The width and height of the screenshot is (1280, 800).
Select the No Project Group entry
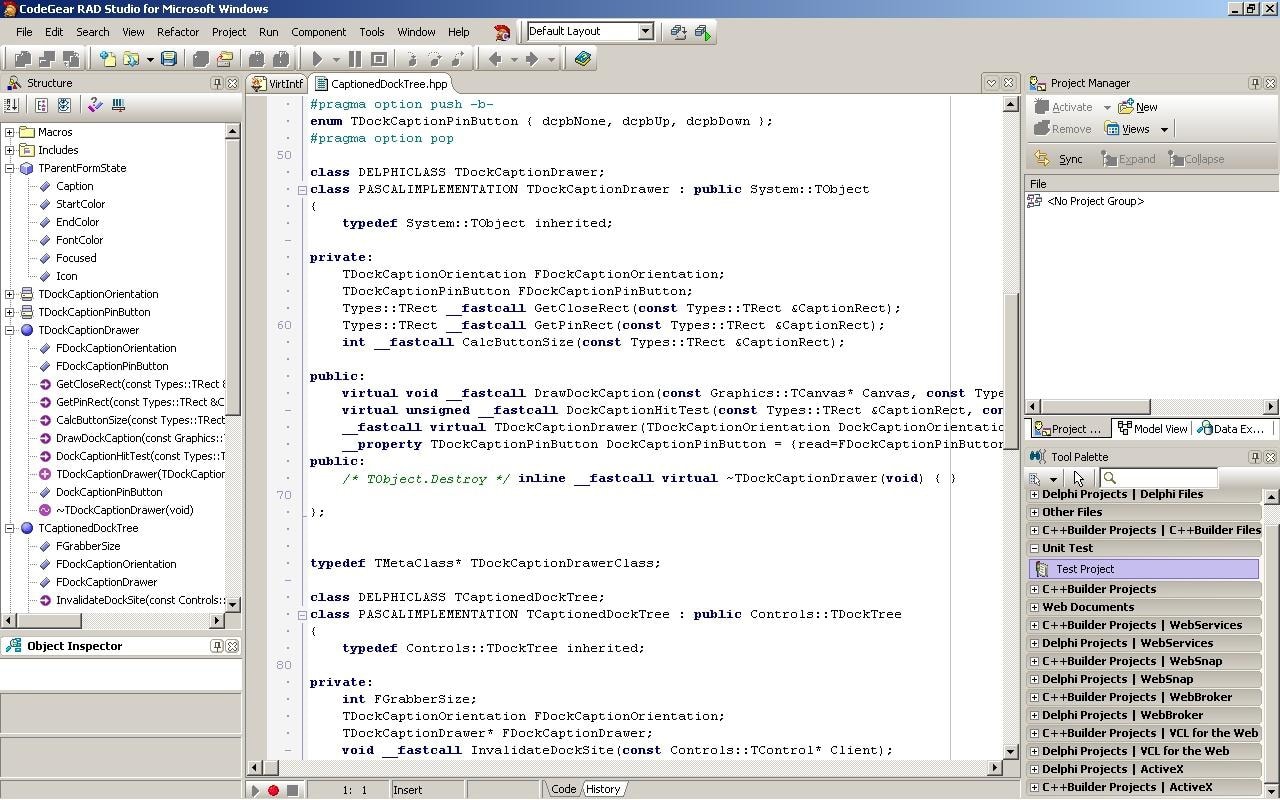point(1095,201)
